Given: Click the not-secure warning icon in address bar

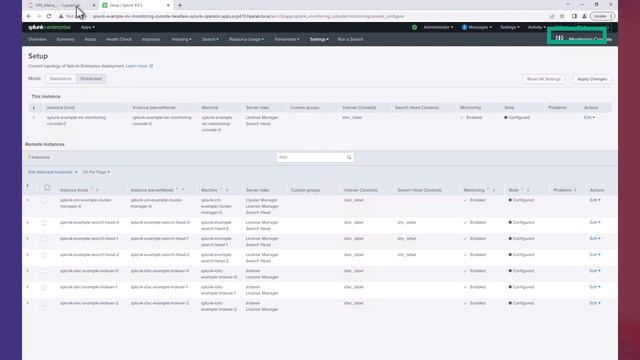Looking at the screenshot, I should 61,16.
